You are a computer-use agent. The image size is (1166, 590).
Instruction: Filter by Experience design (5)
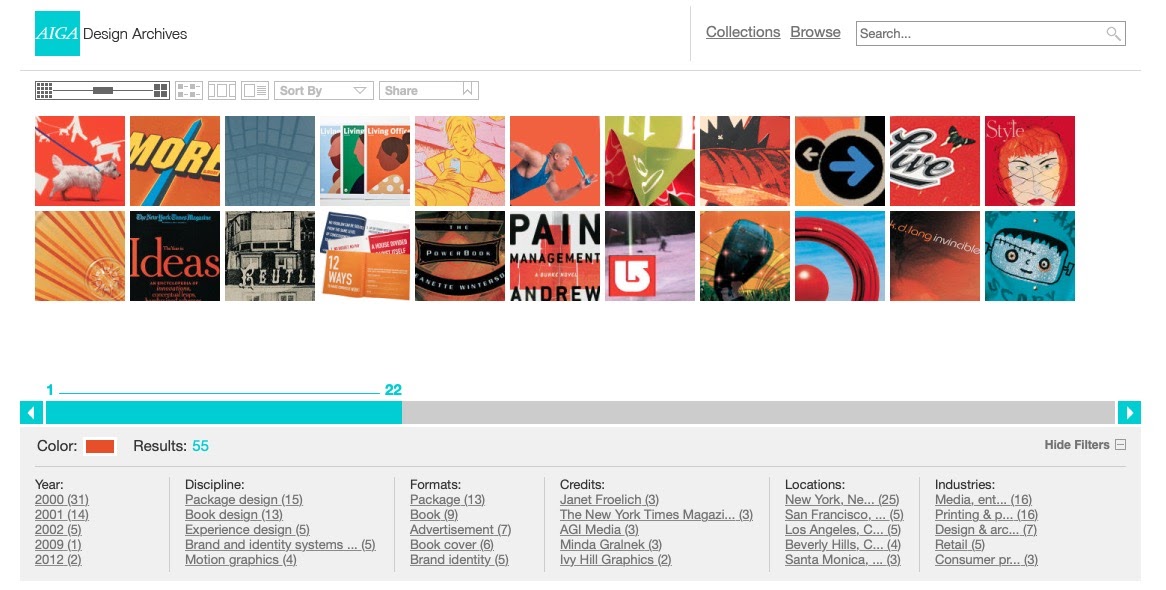click(x=248, y=530)
